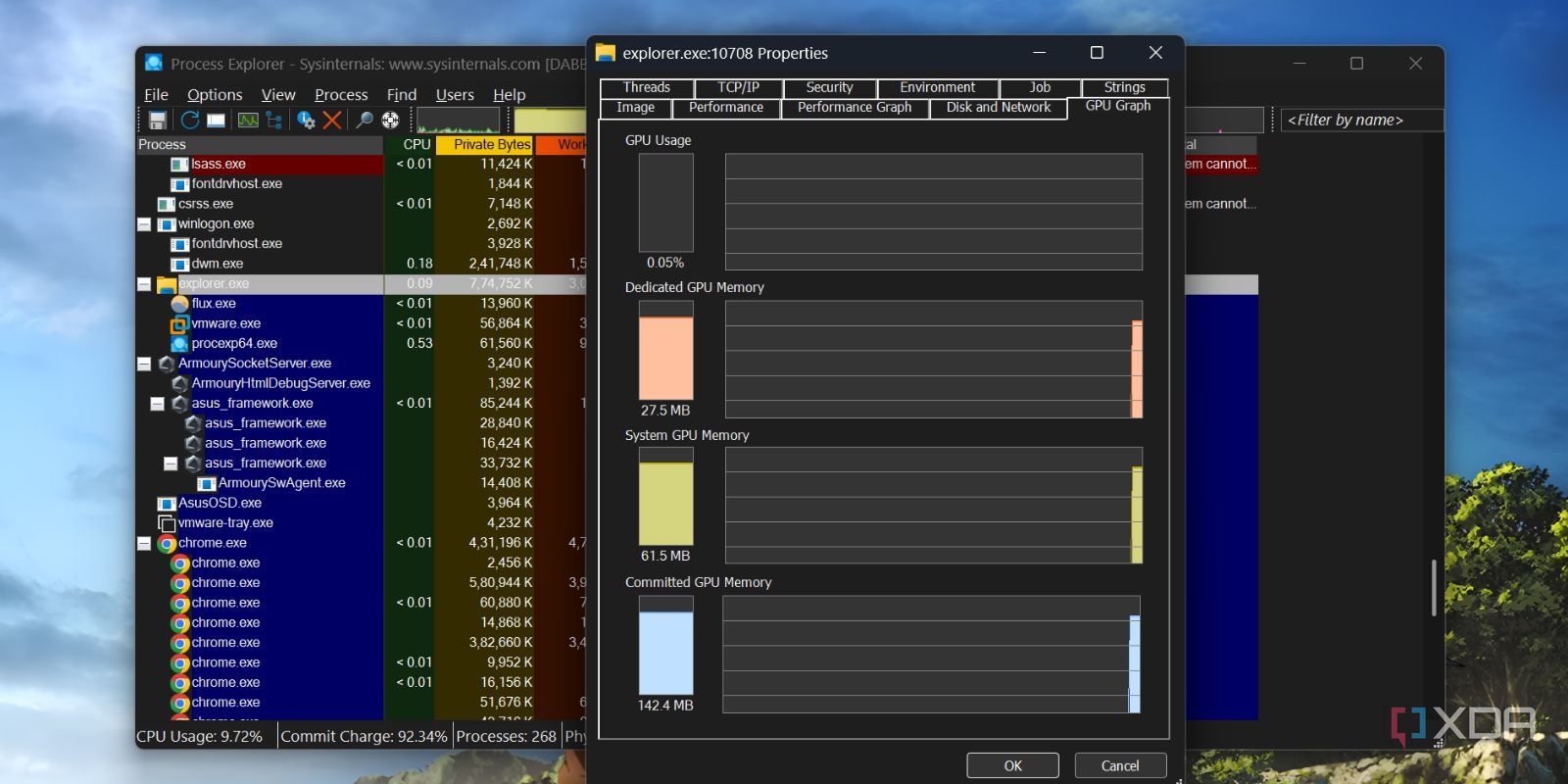The image size is (1568, 784).
Task: Open the Users menu
Action: tap(455, 95)
